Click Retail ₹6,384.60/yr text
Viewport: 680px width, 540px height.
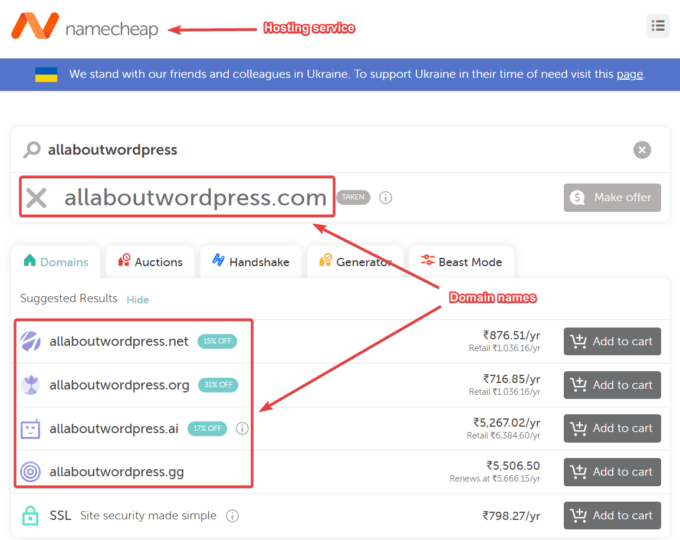click(x=503, y=435)
